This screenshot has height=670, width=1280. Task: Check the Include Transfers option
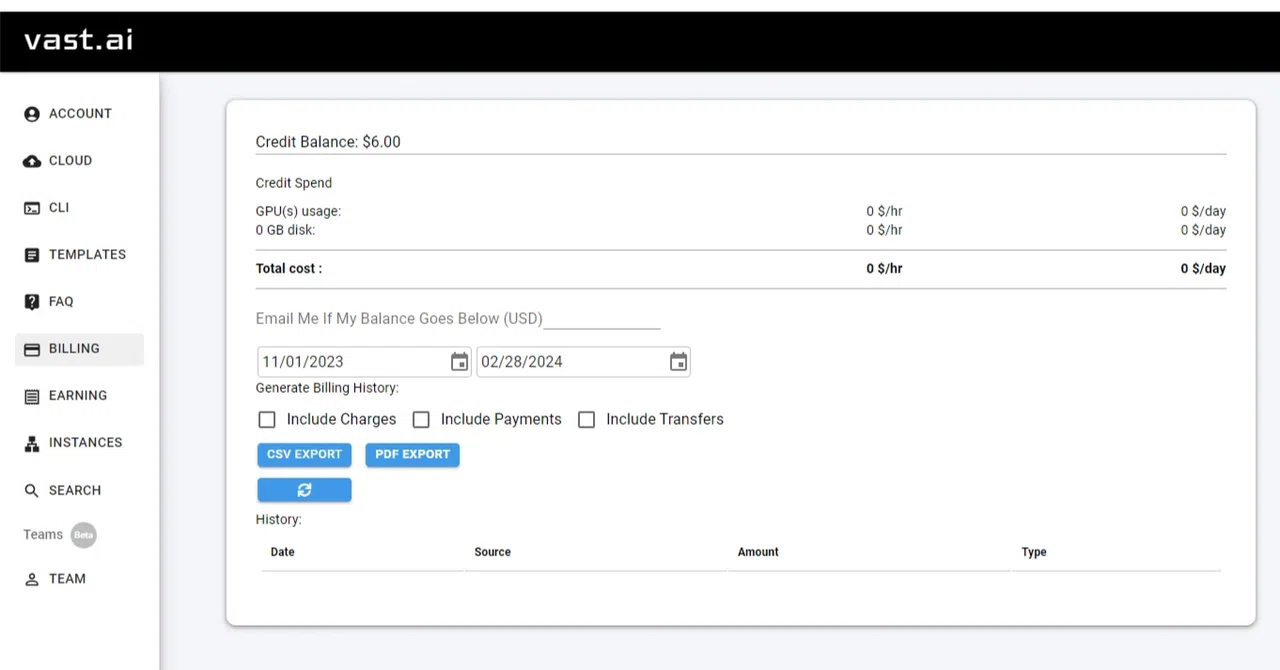[x=587, y=420]
